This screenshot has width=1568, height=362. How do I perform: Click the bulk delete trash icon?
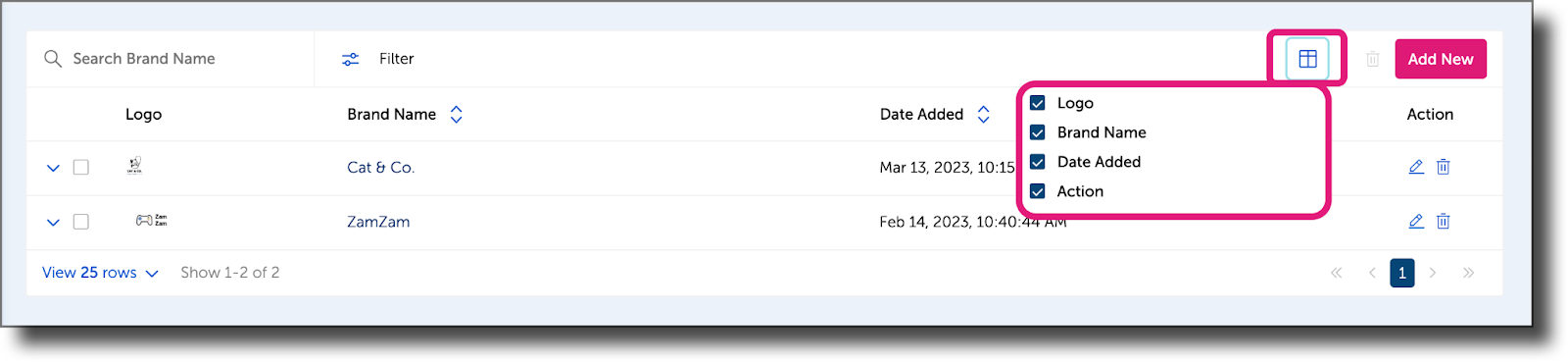pos(1373,59)
